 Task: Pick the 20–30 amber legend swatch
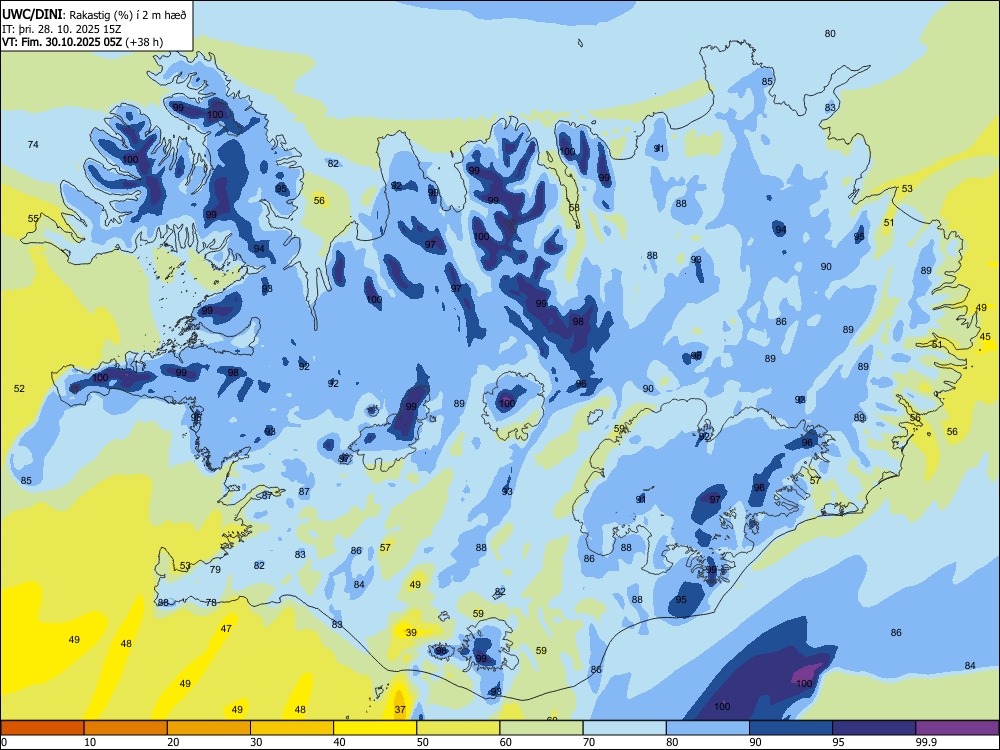pyautogui.click(x=209, y=728)
